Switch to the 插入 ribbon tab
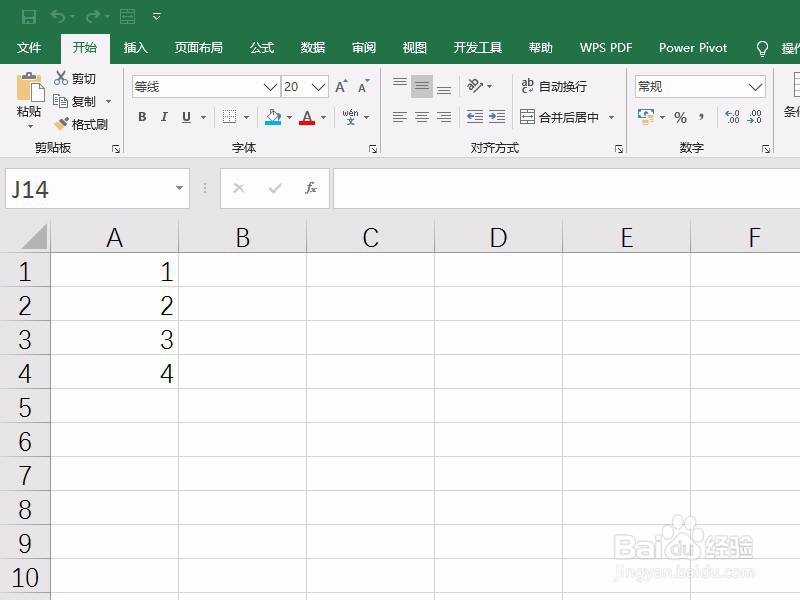The height and width of the screenshot is (600, 800). tap(135, 47)
